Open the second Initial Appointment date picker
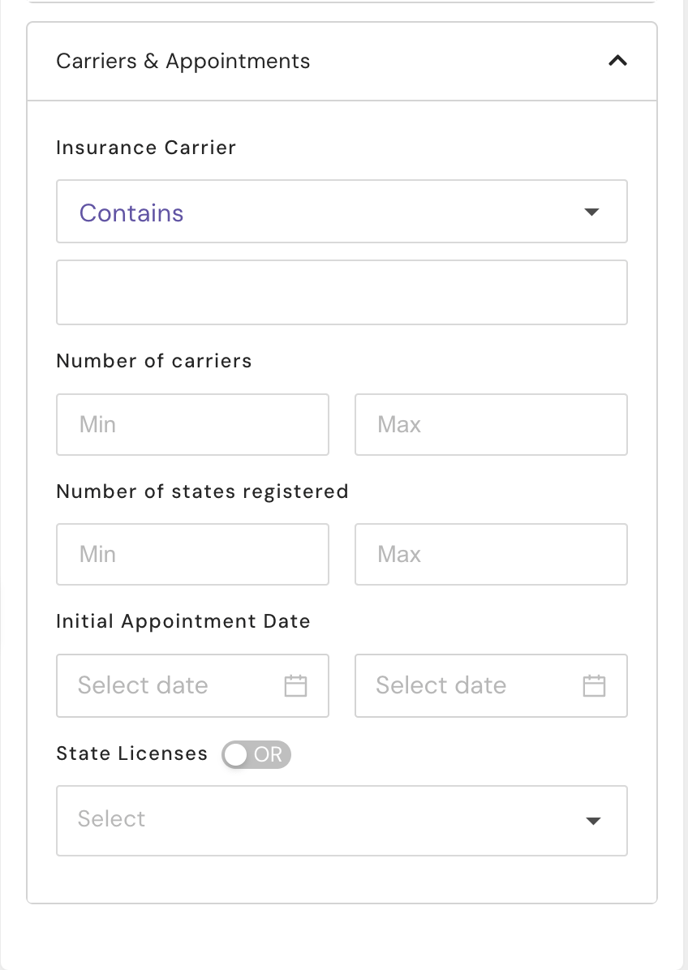Viewport: 688px width, 970px height. pos(491,685)
